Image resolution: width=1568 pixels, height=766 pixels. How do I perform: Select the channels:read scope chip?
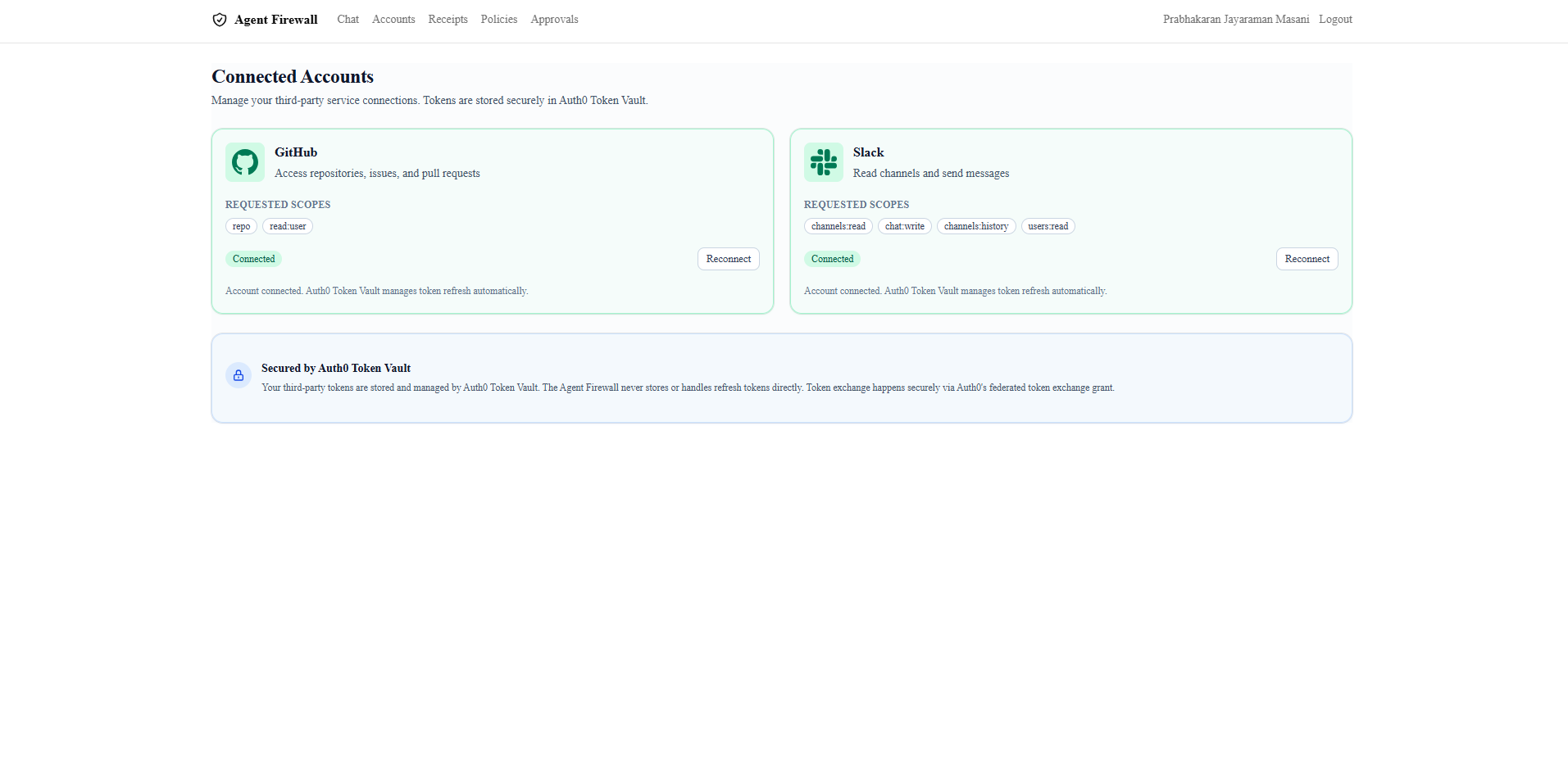pyautogui.click(x=839, y=226)
